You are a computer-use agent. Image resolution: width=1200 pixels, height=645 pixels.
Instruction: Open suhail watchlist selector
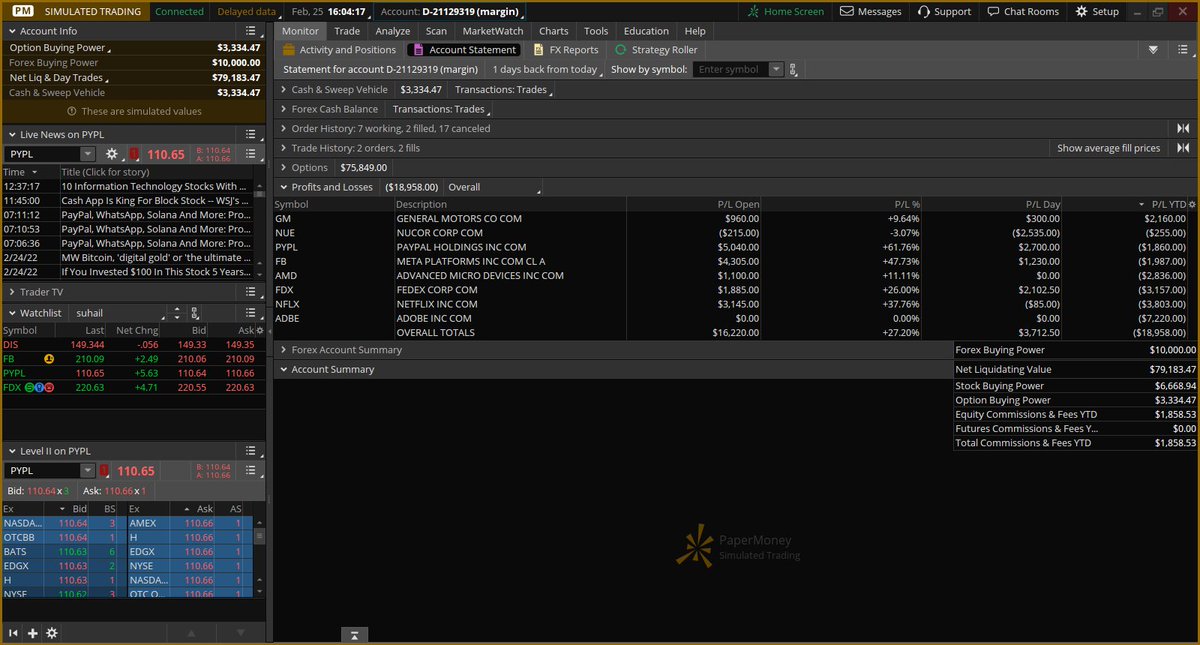[x=117, y=313]
